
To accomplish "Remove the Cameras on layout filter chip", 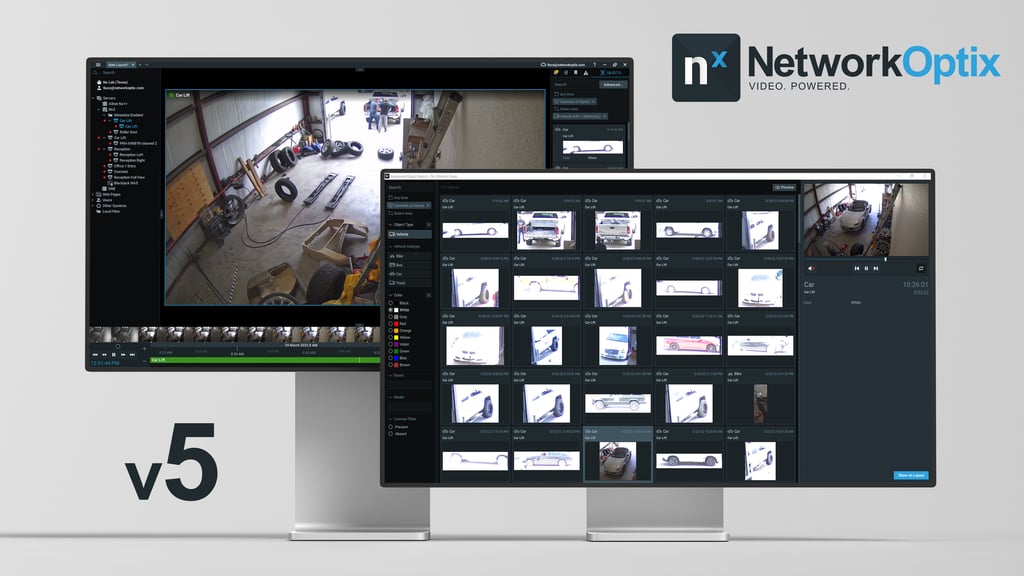I will (428, 206).
